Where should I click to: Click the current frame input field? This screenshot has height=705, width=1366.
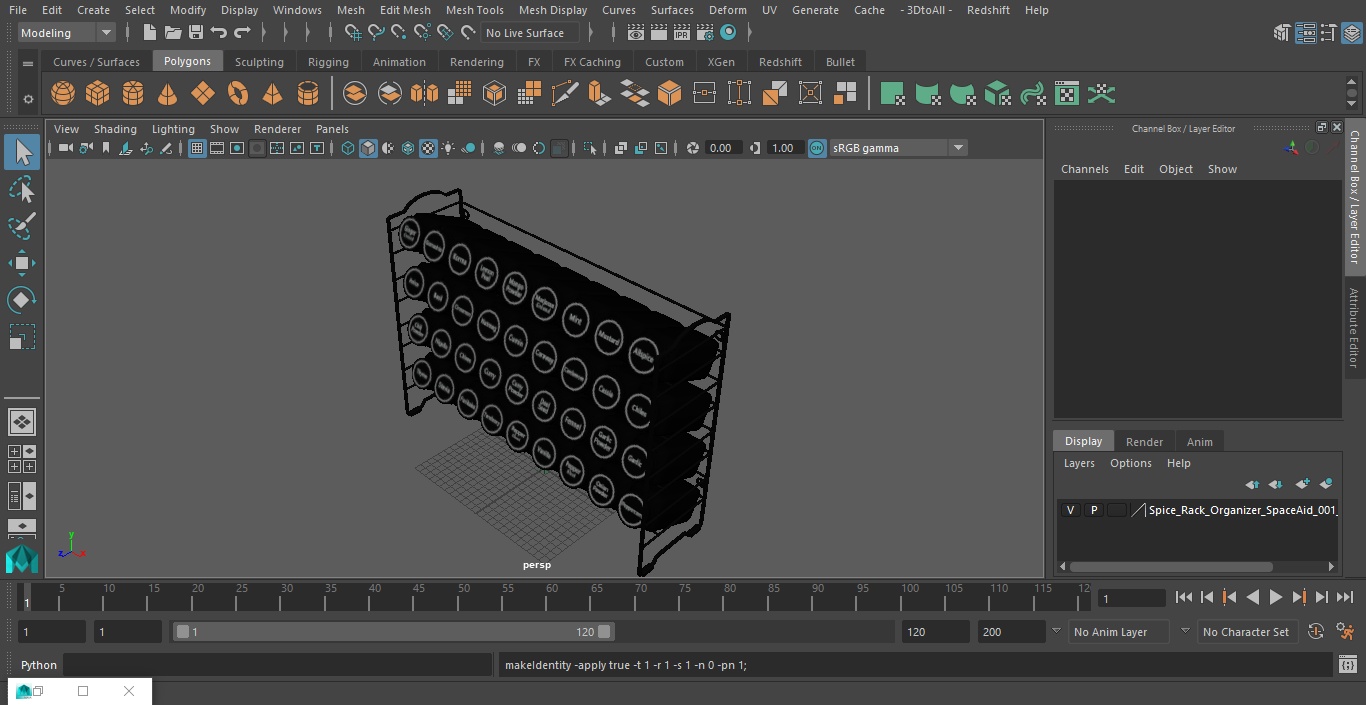(1132, 599)
